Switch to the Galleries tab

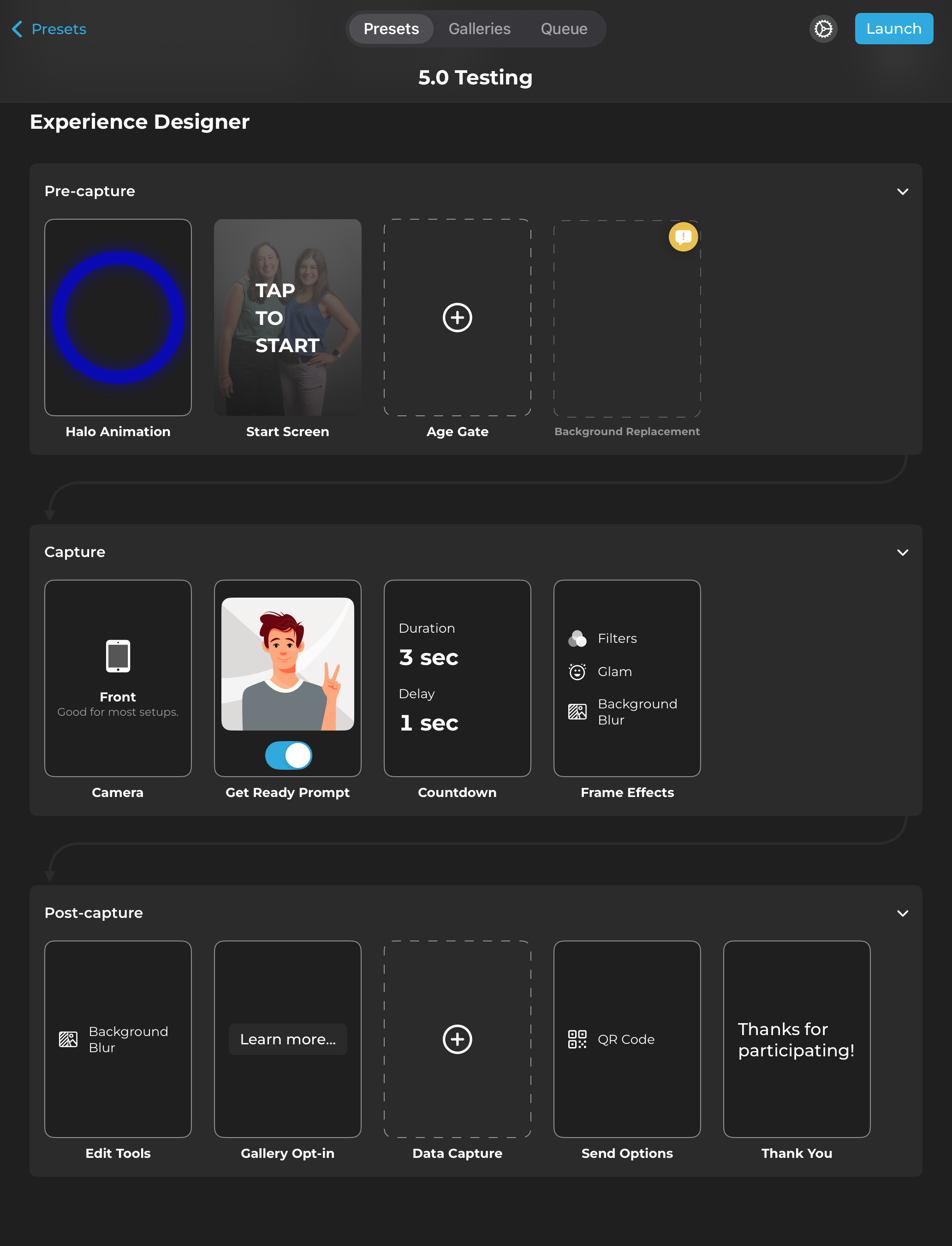tap(479, 29)
